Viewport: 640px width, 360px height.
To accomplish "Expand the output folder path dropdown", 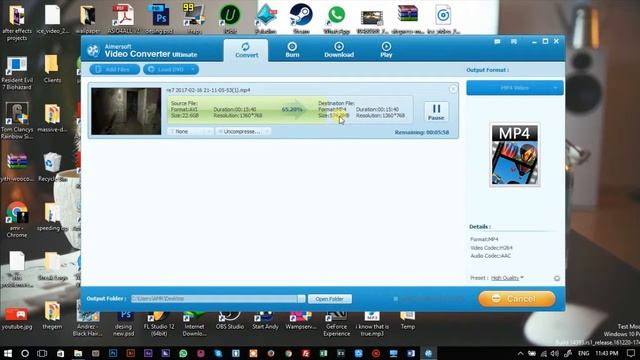I will pyautogui.click(x=301, y=299).
